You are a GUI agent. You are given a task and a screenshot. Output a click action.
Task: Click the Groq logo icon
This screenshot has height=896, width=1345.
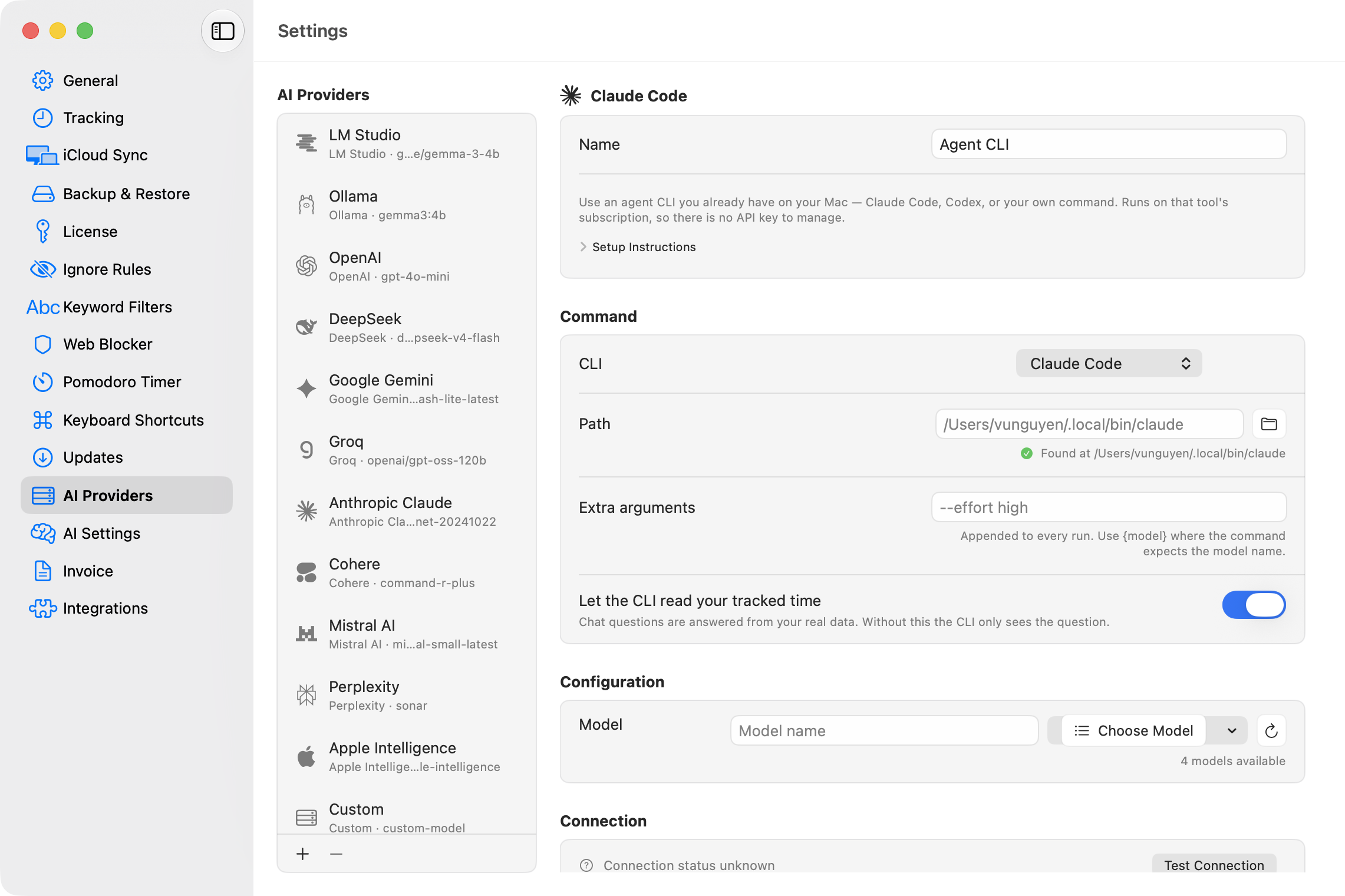(x=306, y=450)
